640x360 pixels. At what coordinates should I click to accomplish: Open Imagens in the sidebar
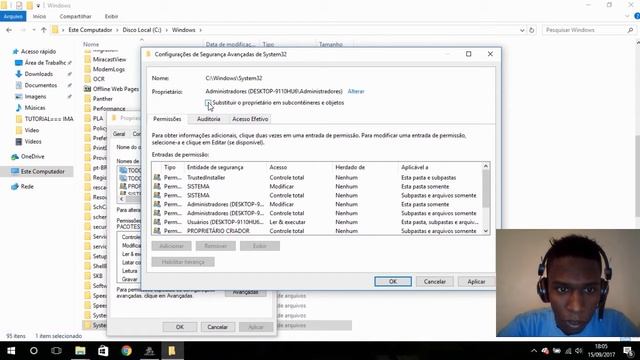click(35, 96)
